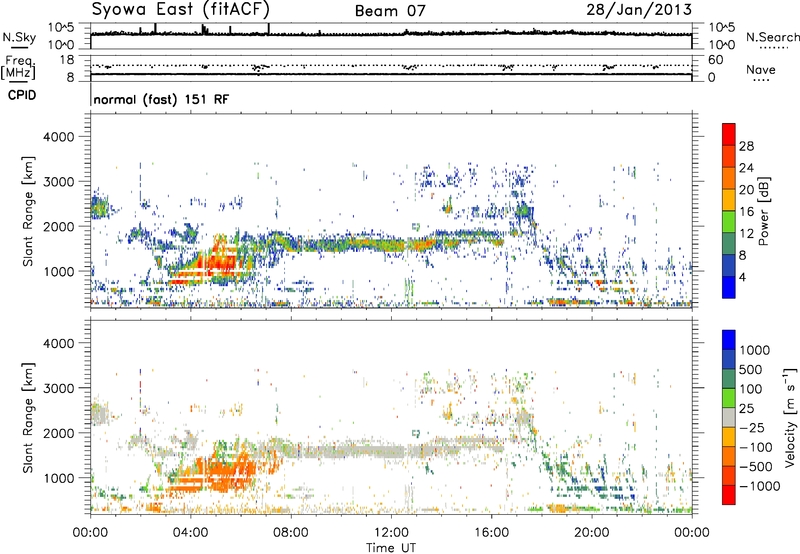Click the "-100" velocity colorbar tick

click(756, 447)
